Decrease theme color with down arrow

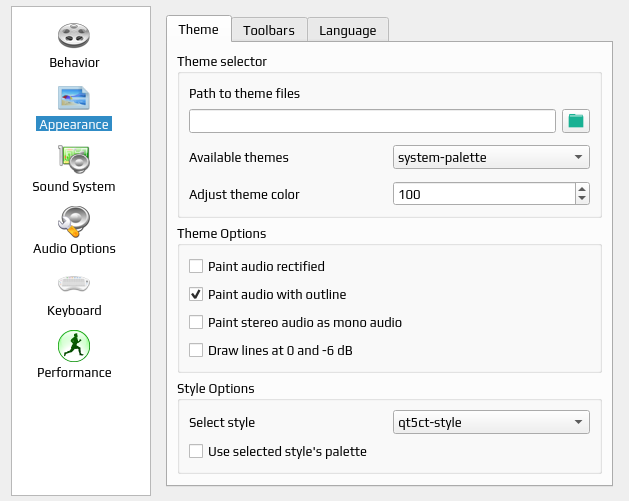tap(582, 199)
